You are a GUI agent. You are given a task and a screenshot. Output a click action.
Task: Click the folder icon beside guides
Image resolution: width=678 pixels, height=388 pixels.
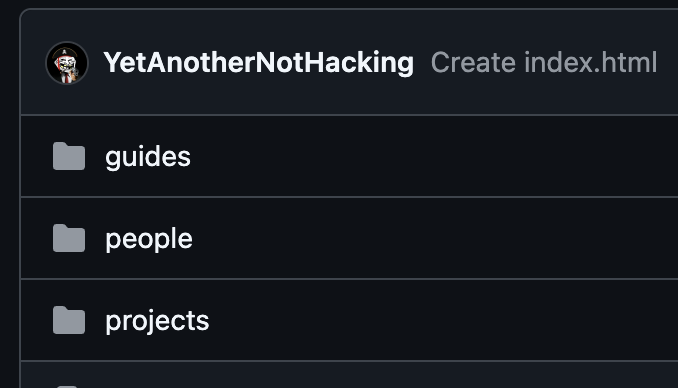69,156
